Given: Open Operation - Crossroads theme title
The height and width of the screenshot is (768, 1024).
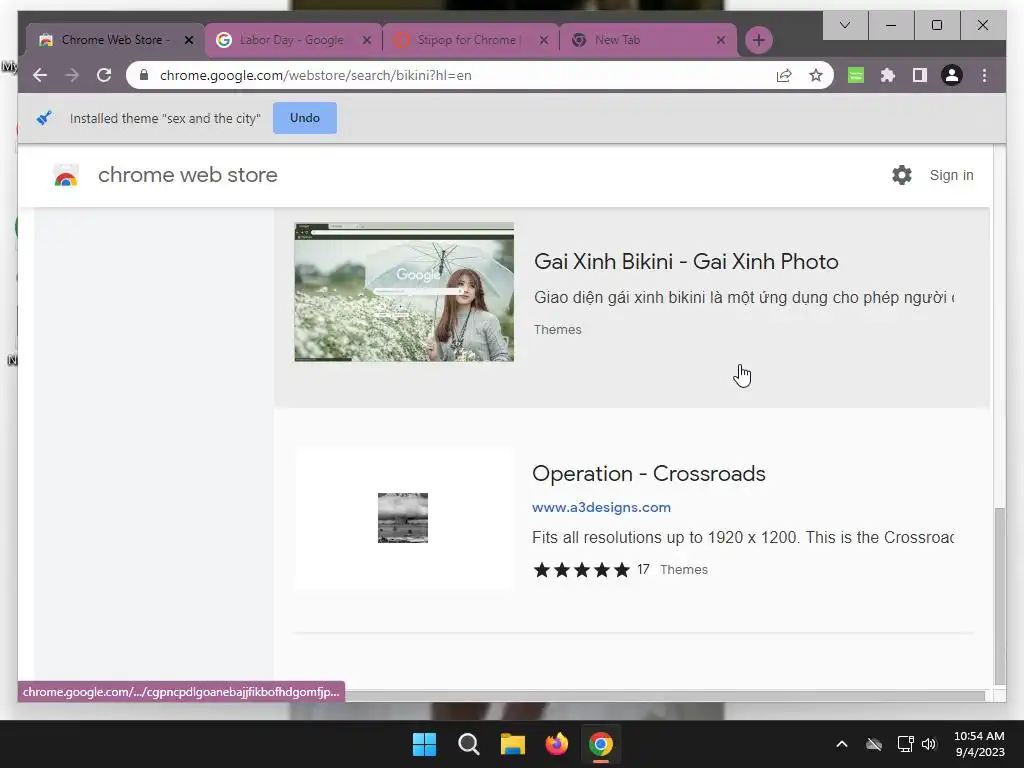Looking at the screenshot, I should [648, 473].
